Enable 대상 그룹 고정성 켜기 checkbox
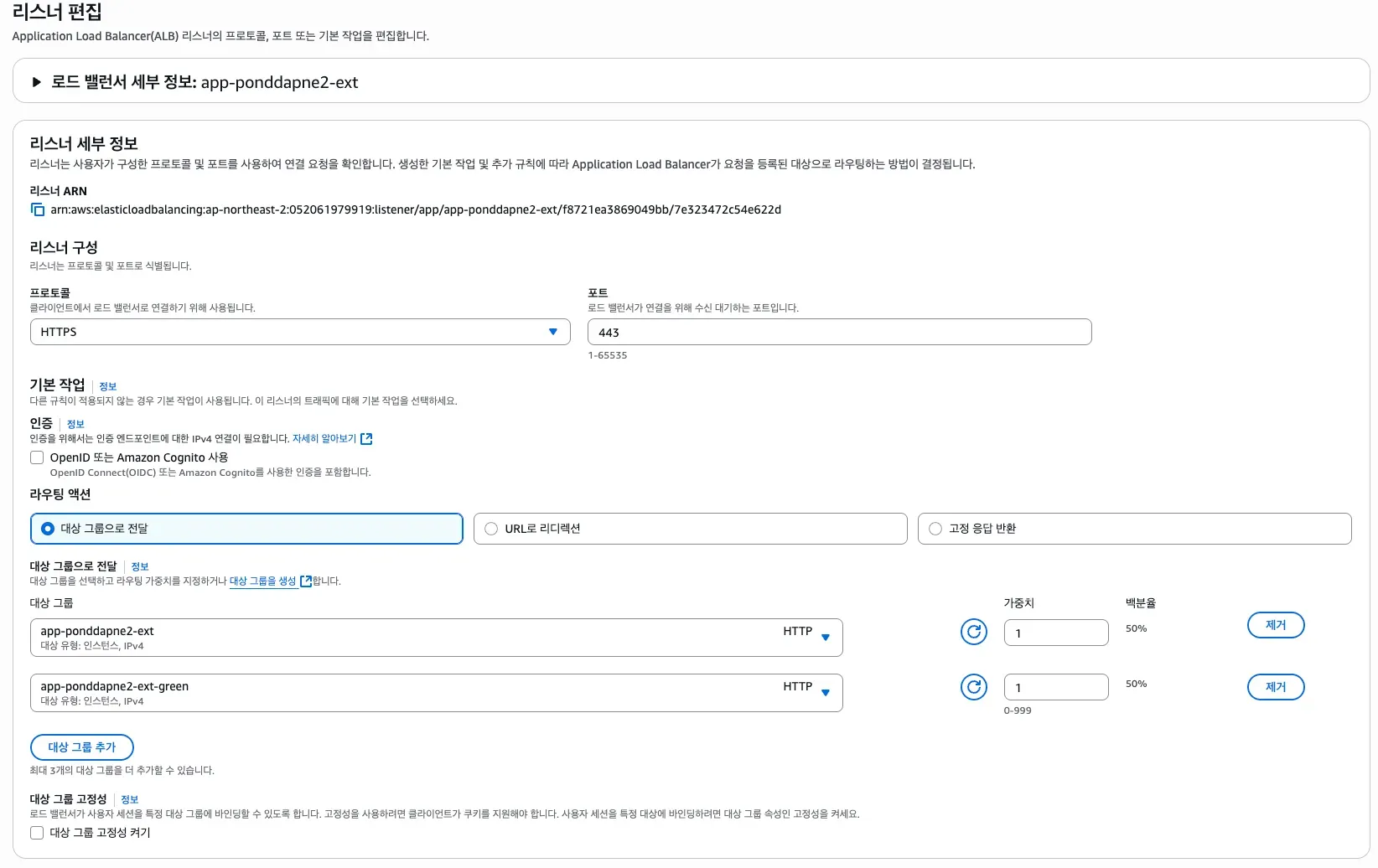This screenshot has width=1378, height=868. point(37,833)
